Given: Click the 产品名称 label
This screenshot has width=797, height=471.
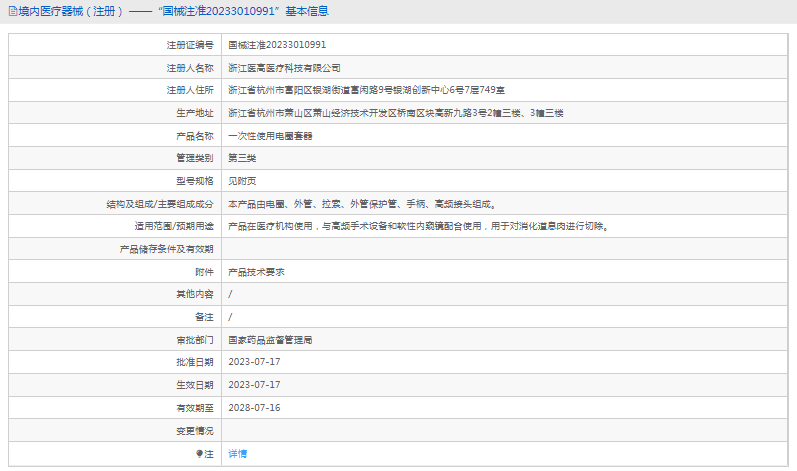Looking at the screenshot, I should (x=195, y=136).
